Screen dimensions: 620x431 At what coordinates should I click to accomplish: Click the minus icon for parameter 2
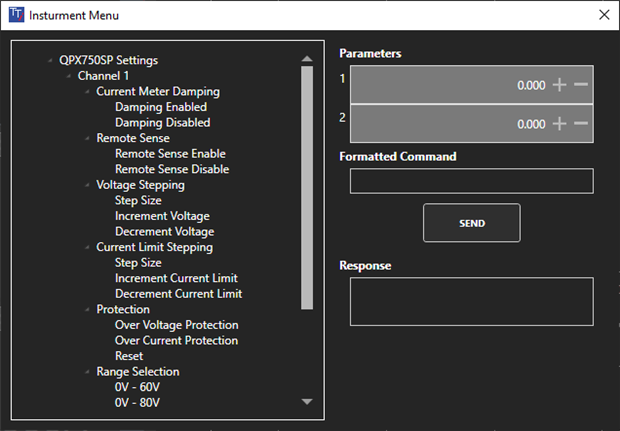(581, 124)
